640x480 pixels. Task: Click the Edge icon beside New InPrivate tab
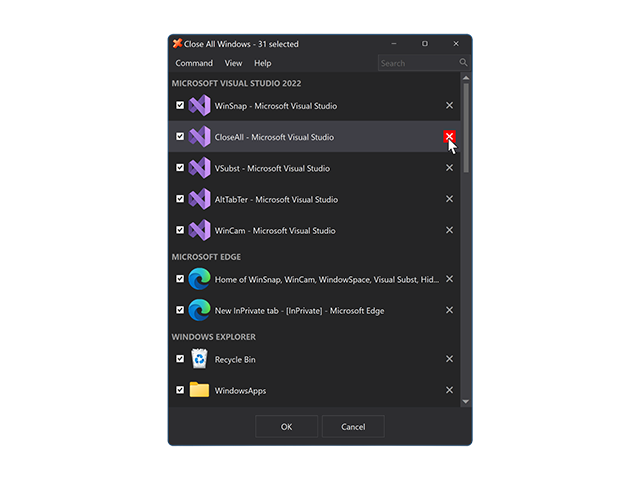200,310
